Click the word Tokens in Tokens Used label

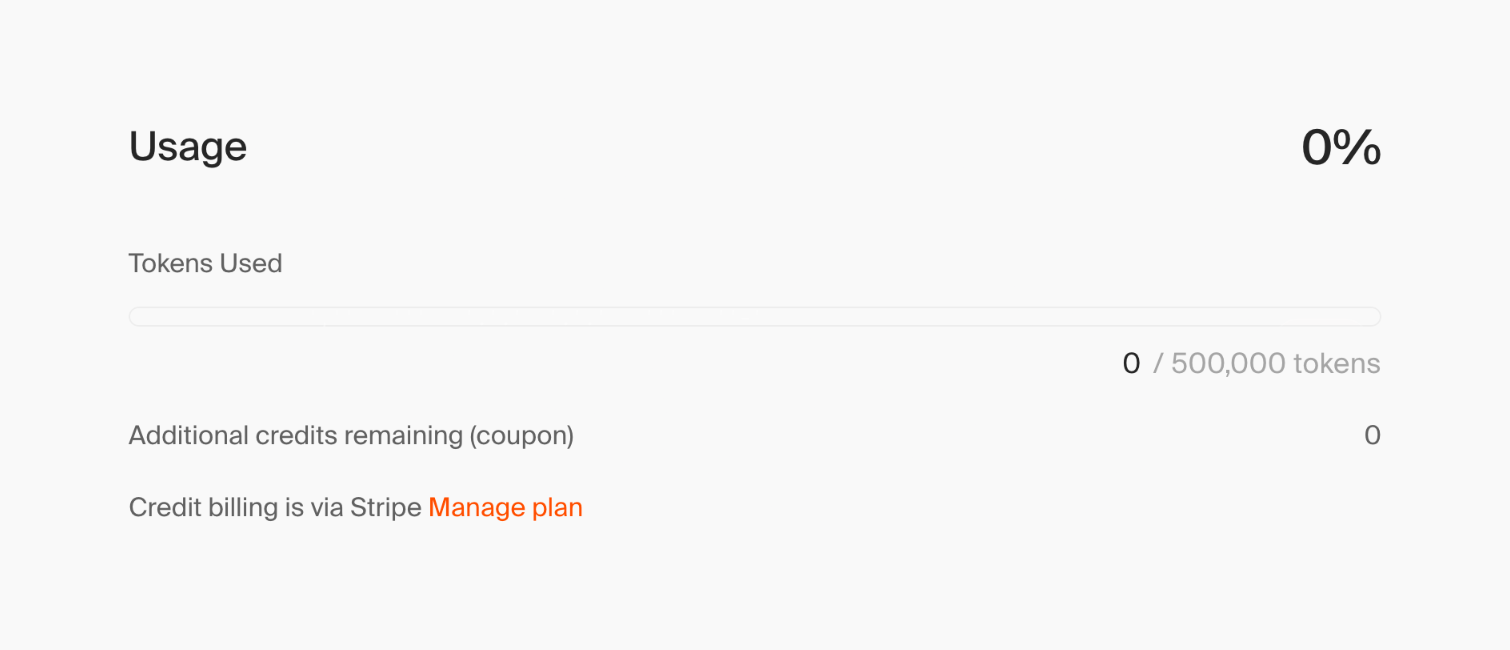point(170,264)
